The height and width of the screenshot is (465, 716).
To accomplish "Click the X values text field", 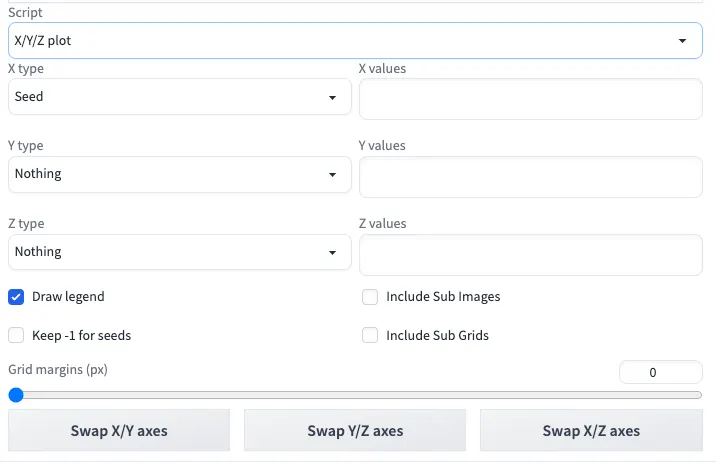I will pyautogui.click(x=530, y=100).
